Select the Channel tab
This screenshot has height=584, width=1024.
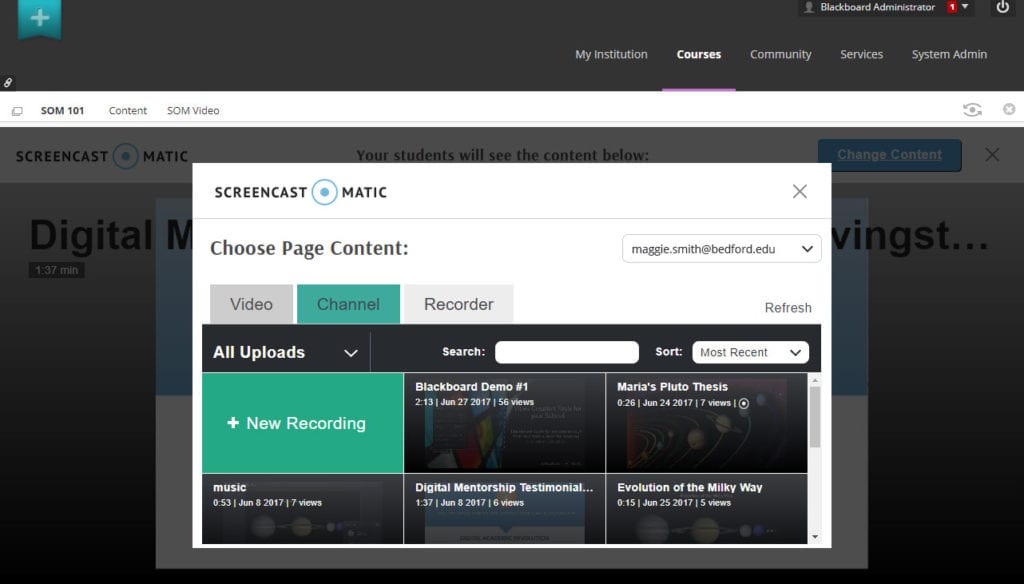tap(348, 304)
